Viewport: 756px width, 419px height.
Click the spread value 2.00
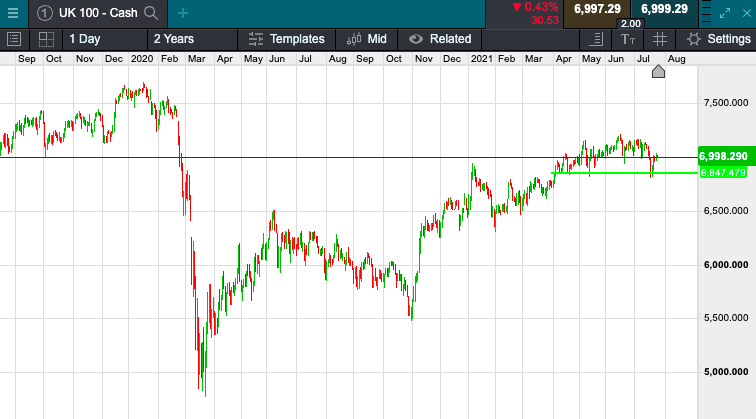631,24
